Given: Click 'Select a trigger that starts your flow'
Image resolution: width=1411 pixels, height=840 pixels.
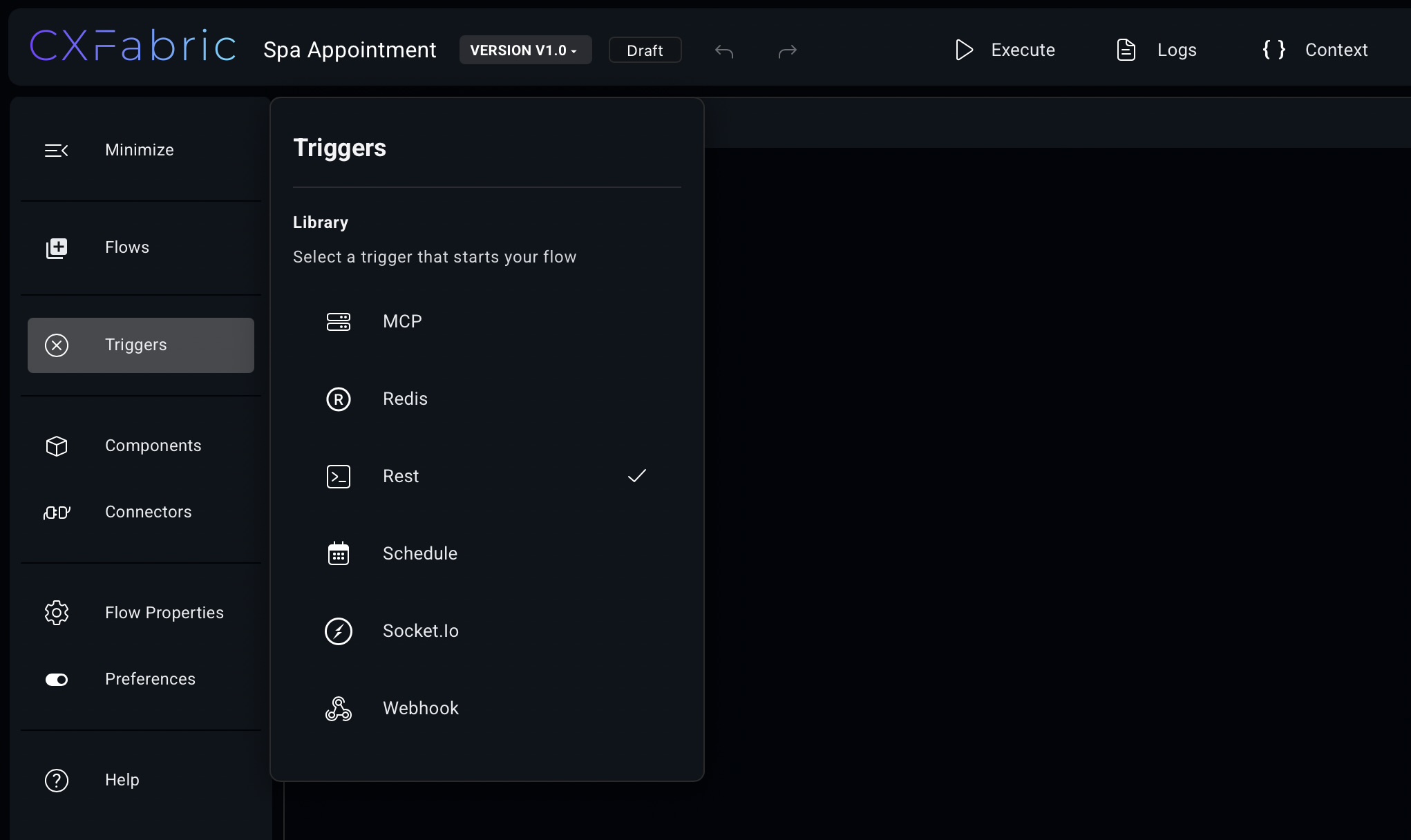Looking at the screenshot, I should tap(435, 257).
